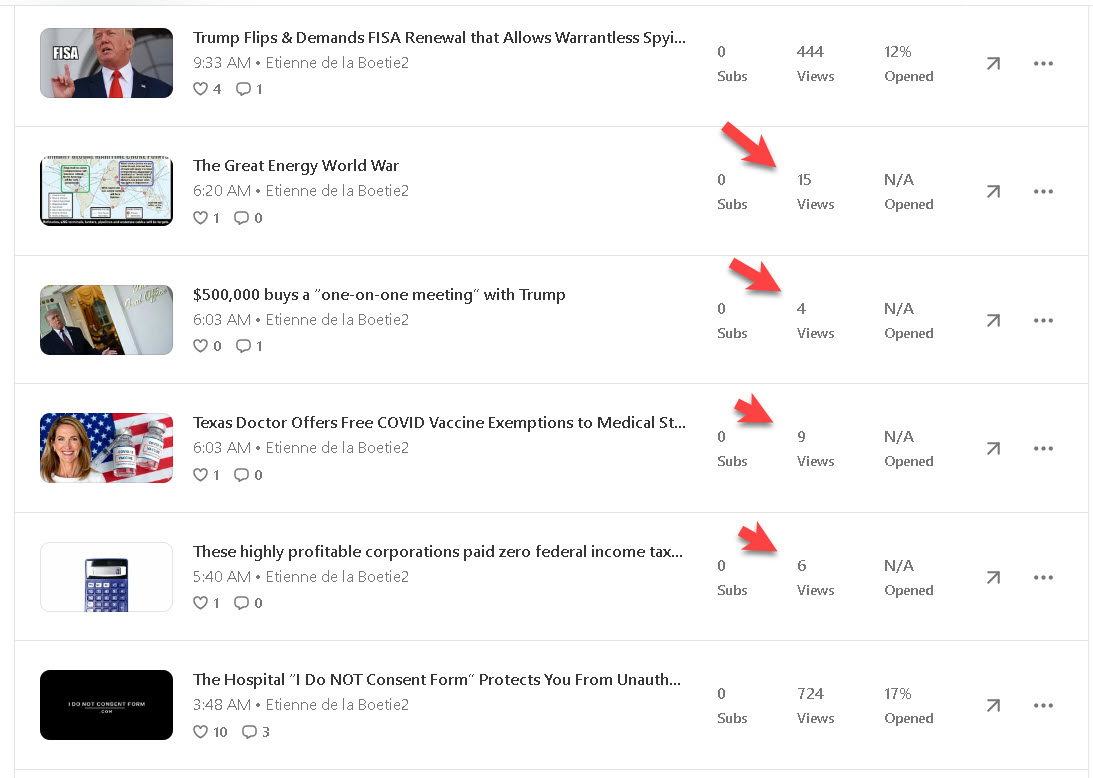Open the $500,000 one-on-one meeting with Trump post

379,295
